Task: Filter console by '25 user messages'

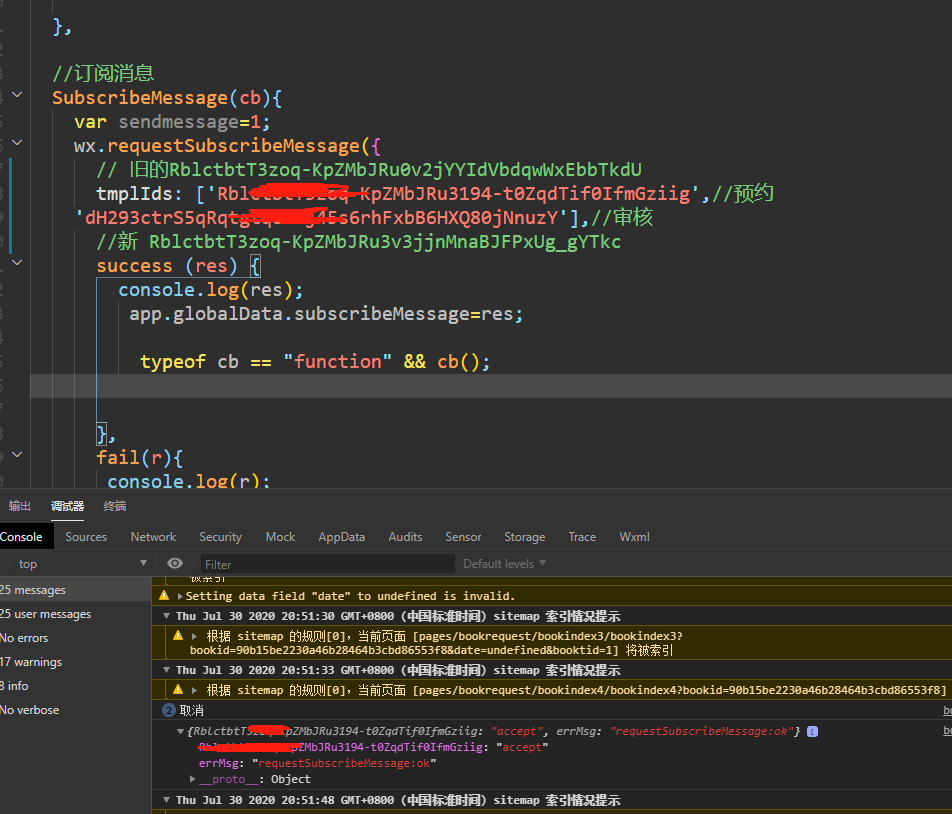Action: 75,614
